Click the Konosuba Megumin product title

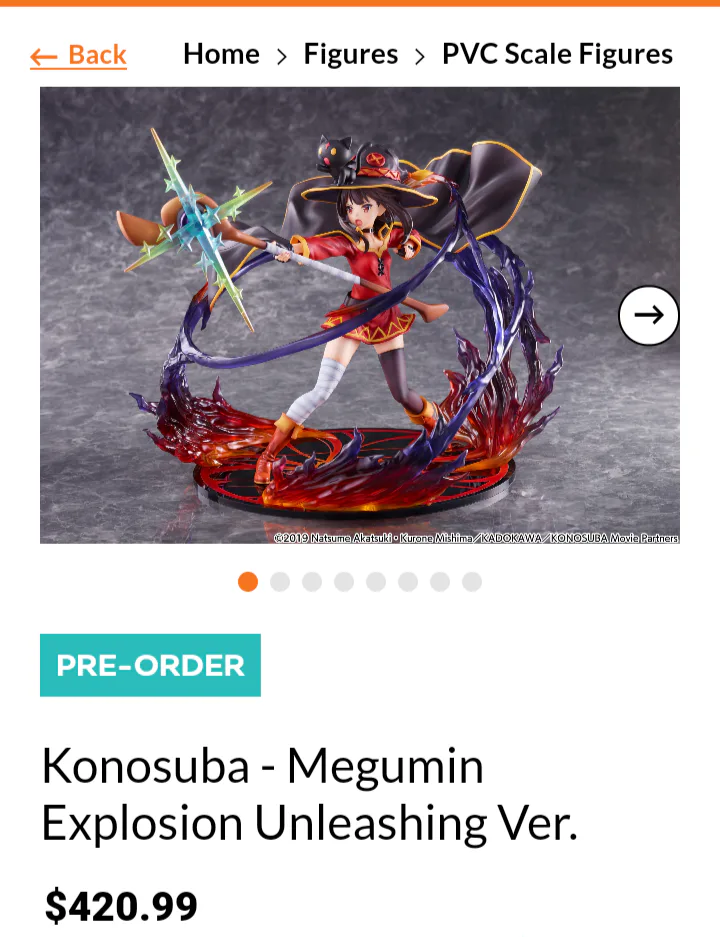(310, 795)
